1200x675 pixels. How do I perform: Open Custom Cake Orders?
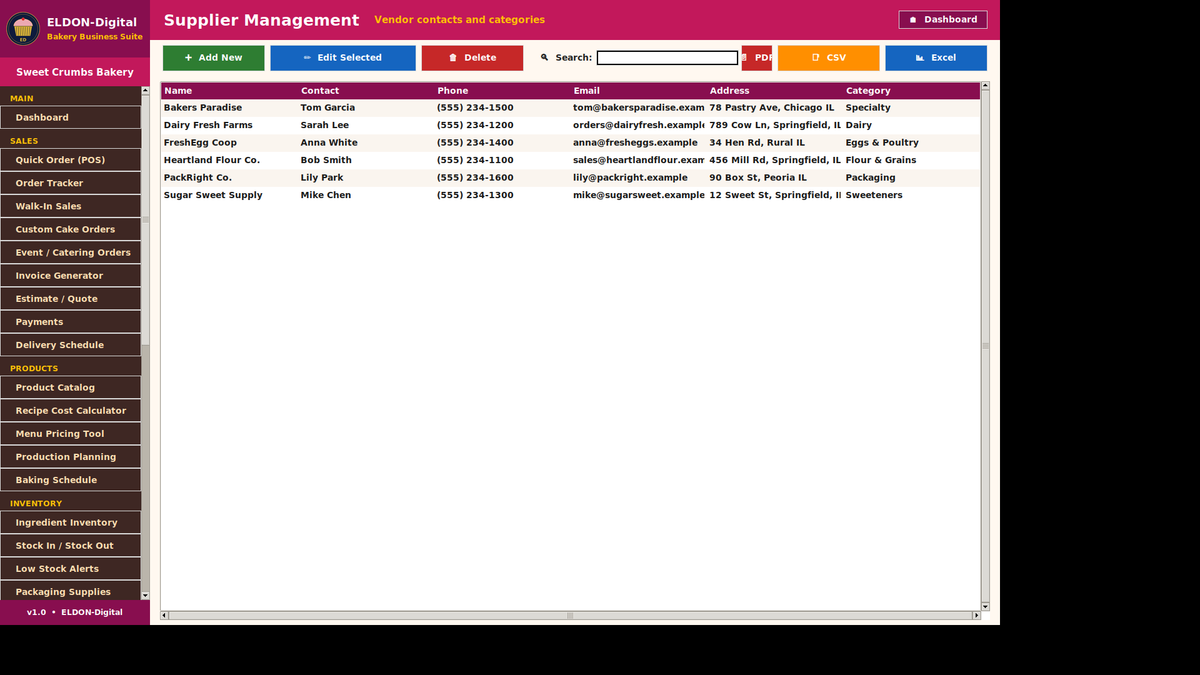click(70, 229)
